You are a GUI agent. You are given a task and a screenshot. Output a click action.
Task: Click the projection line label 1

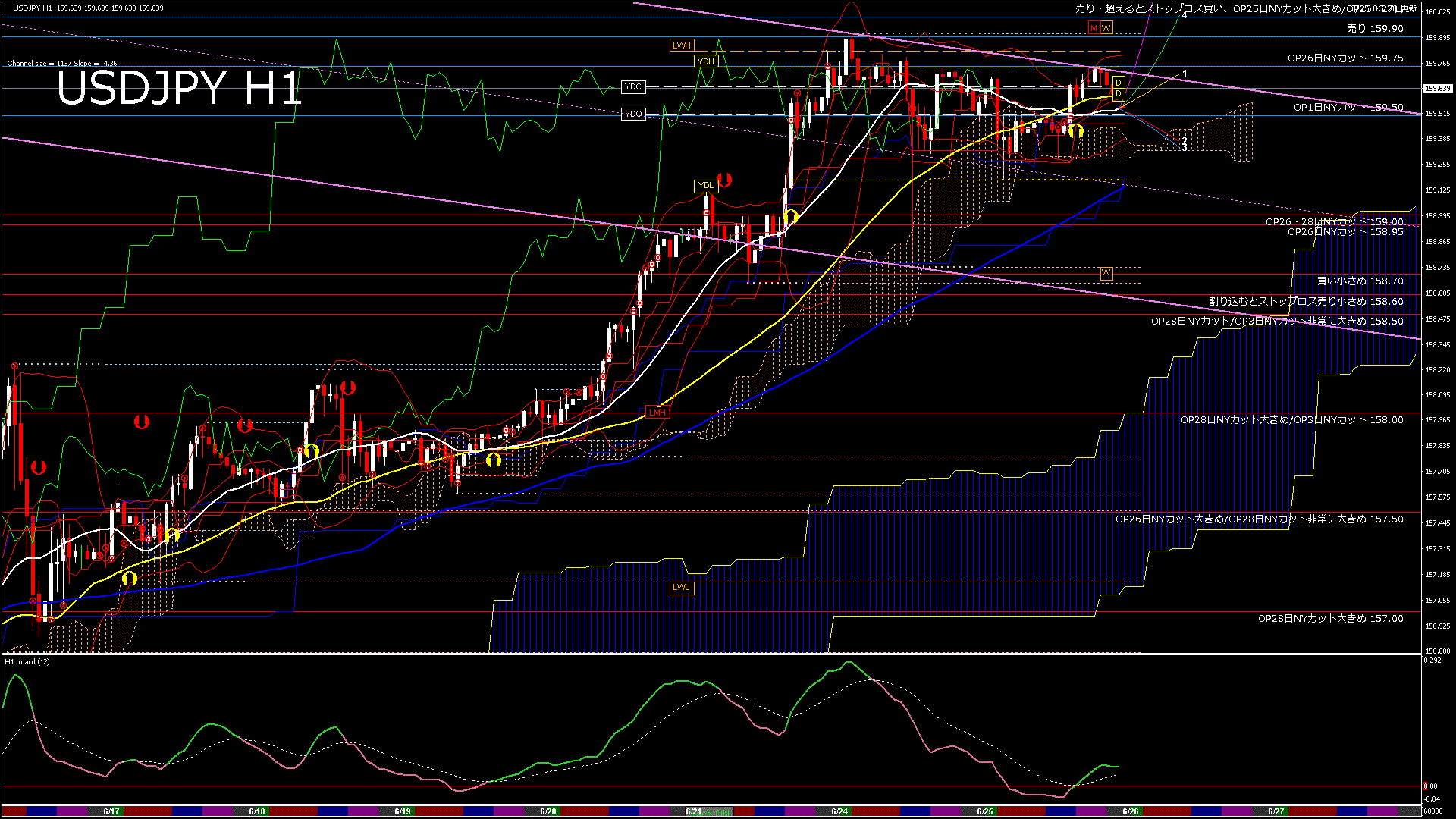click(1185, 74)
